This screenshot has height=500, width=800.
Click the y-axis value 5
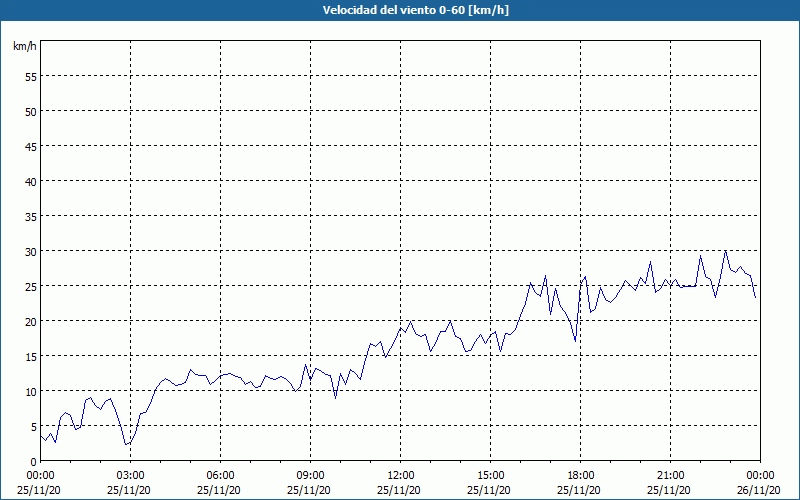pos(34,427)
